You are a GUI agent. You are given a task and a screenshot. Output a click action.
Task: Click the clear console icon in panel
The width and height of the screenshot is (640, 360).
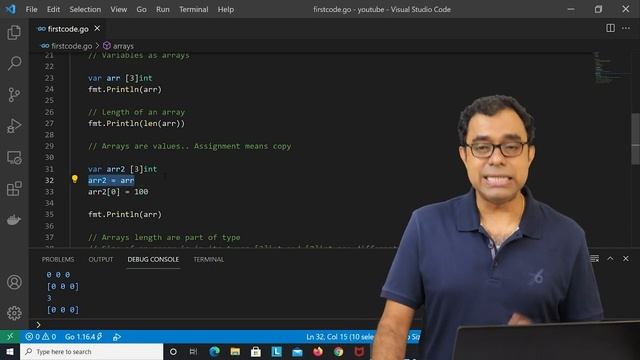[x=595, y=259]
